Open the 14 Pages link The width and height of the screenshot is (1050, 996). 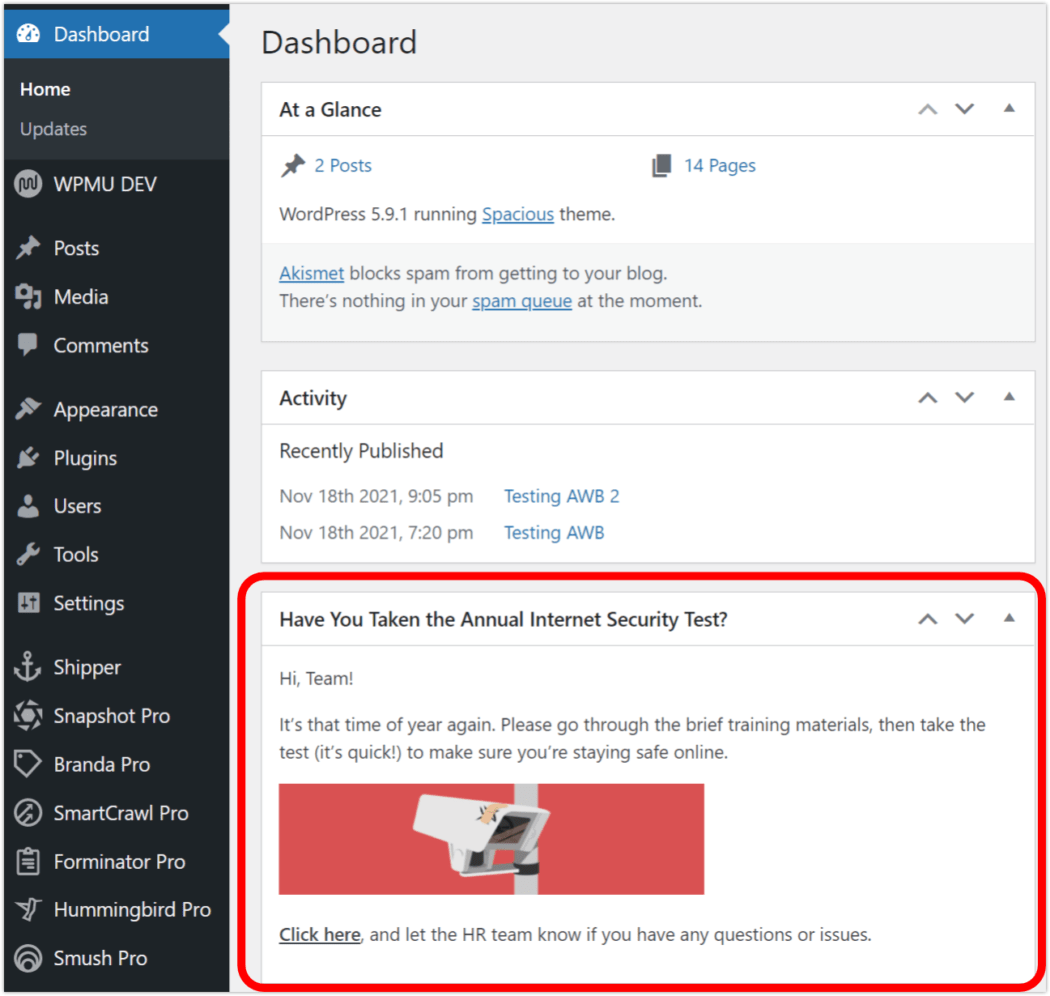pos(719,165)
